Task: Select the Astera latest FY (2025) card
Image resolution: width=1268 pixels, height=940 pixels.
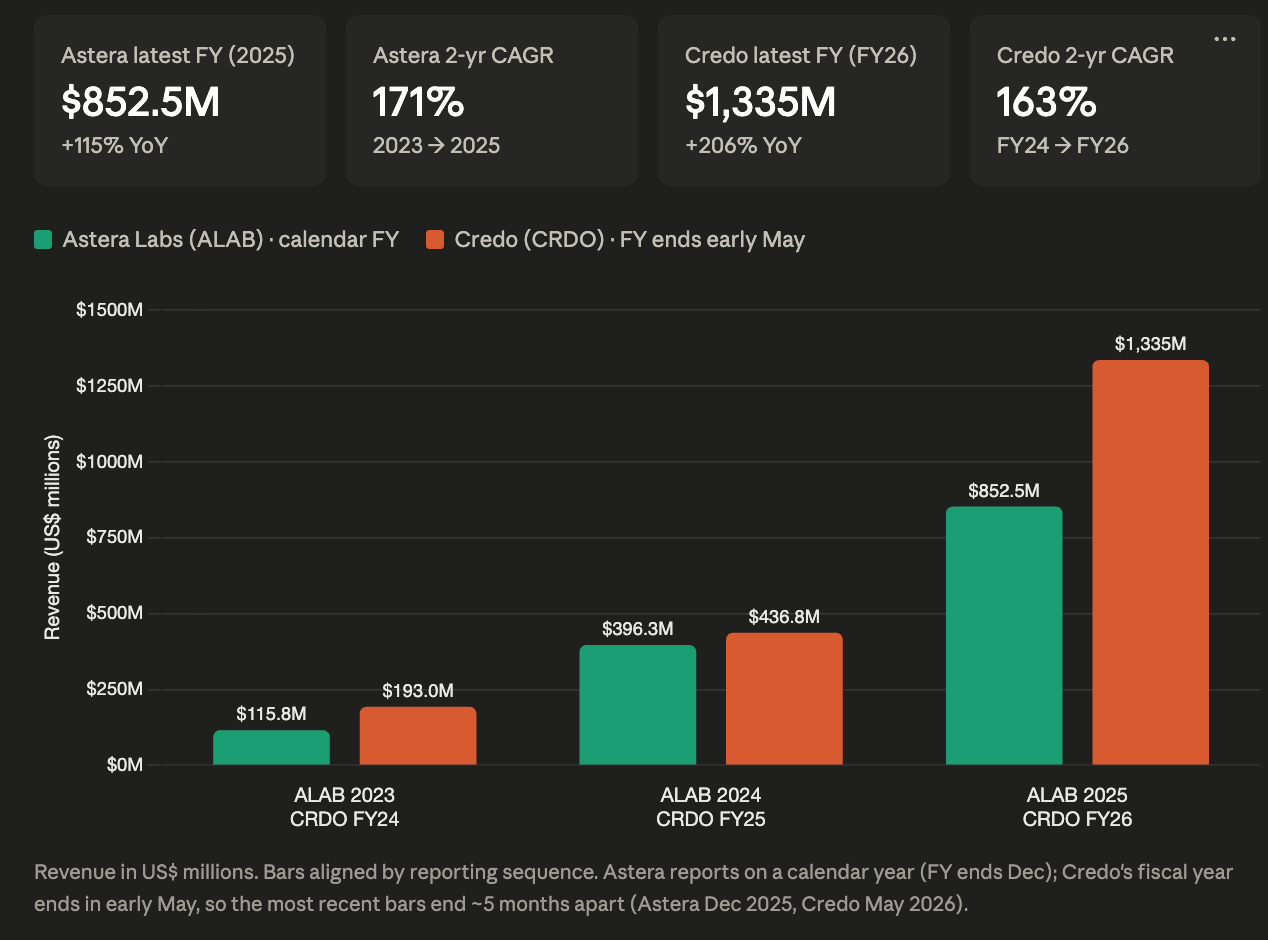Action: coord(180,100)
